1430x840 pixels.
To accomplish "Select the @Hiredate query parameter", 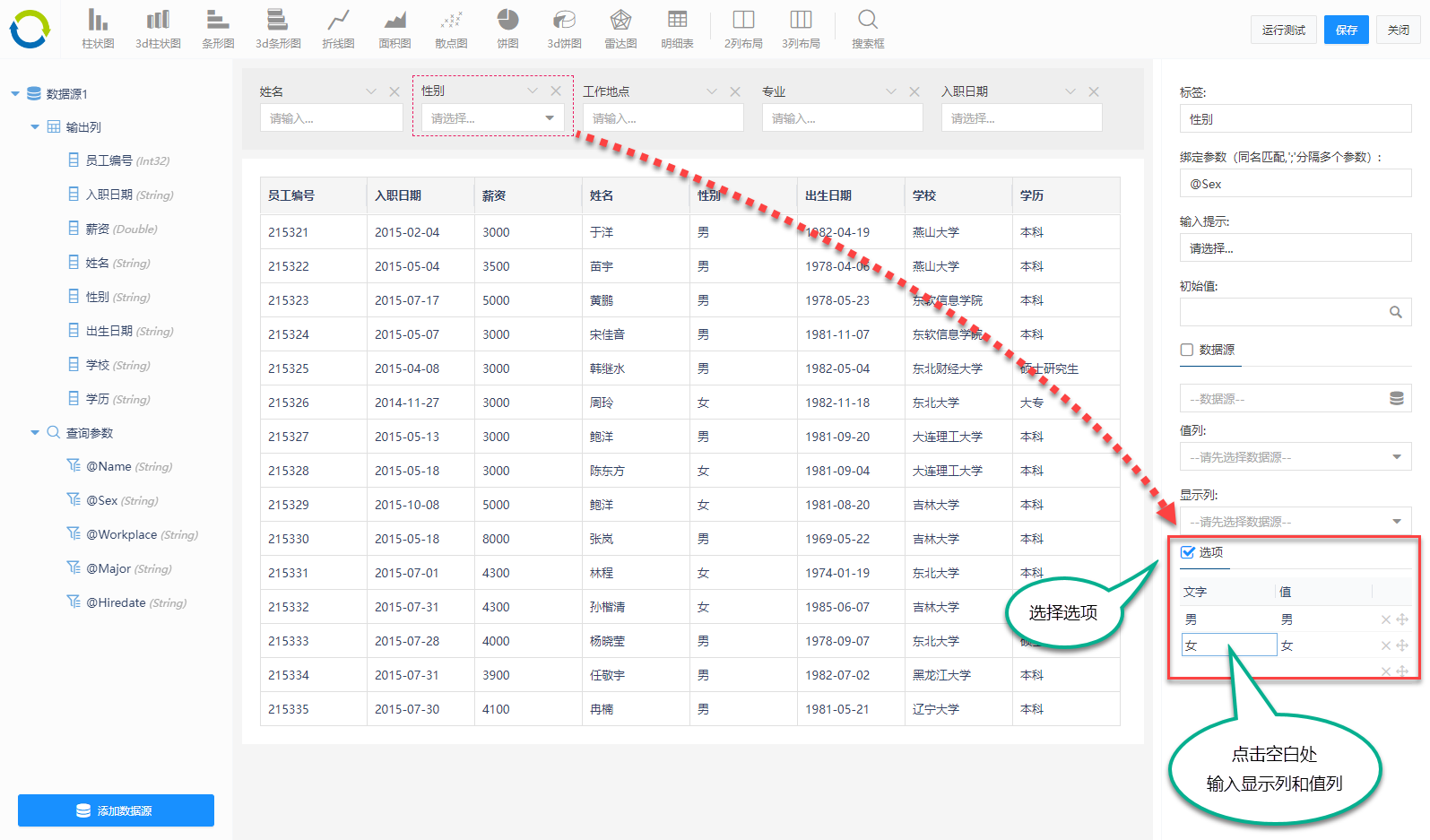I will click(x=127, y=602).
